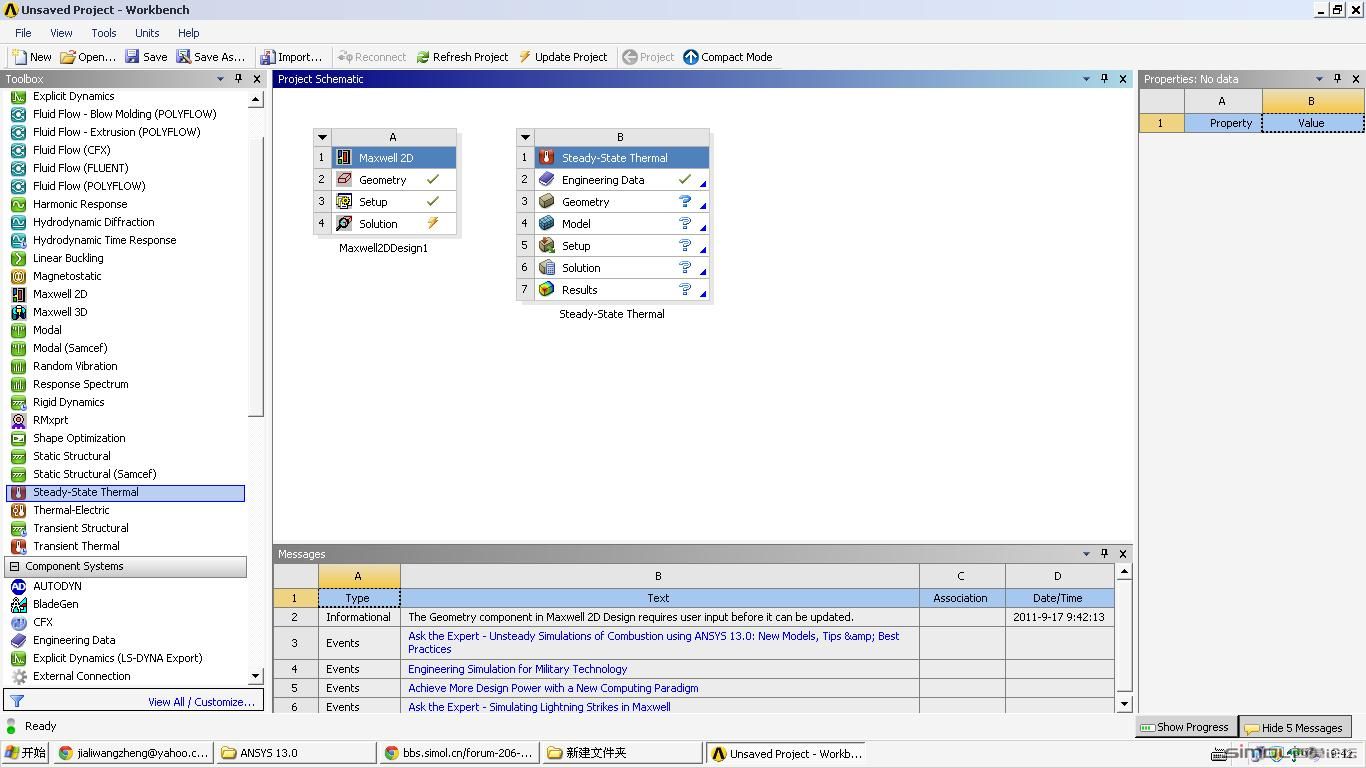Click the Start button on taskbar
The image size is (1366, 768).
[26, 753]
